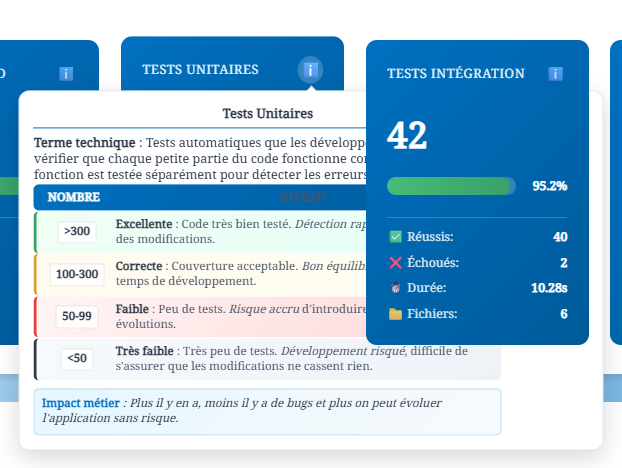Click the TESTS INTÉGRATION card title
Image resolution: width=622 pixels, height=468 pixels.
pyautogui.click(x=455, y=74)
